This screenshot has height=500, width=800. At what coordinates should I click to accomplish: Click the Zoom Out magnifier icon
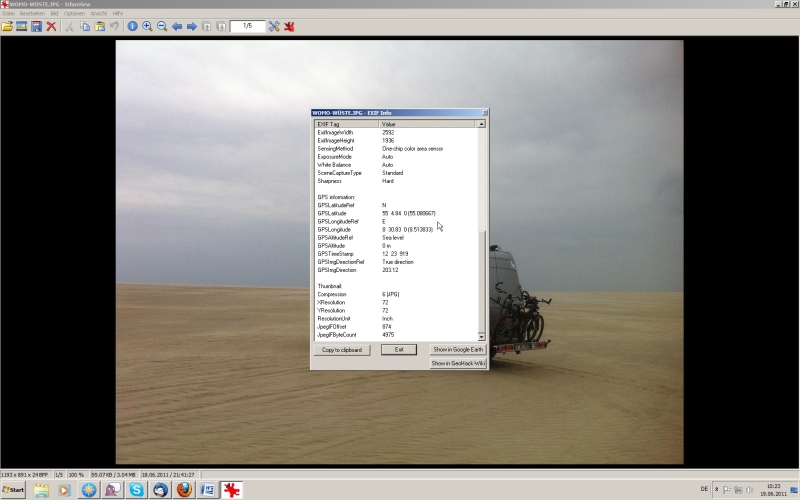pos(162,26)
